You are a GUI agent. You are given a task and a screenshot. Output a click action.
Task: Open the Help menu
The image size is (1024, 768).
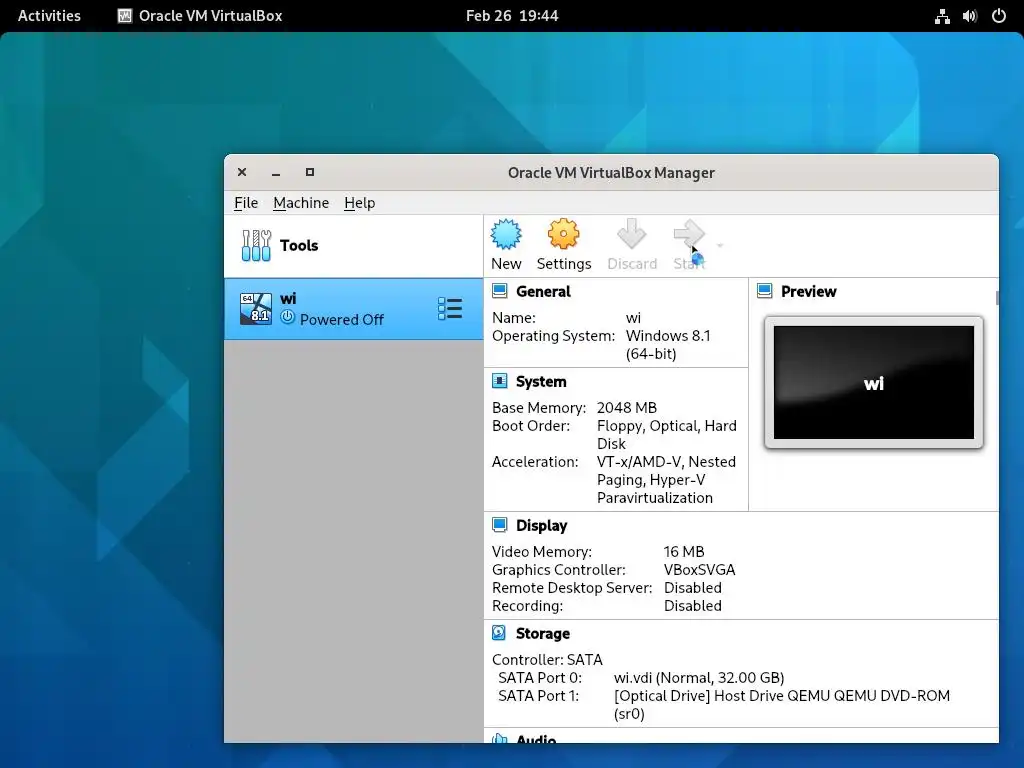(x=360, y=202)
